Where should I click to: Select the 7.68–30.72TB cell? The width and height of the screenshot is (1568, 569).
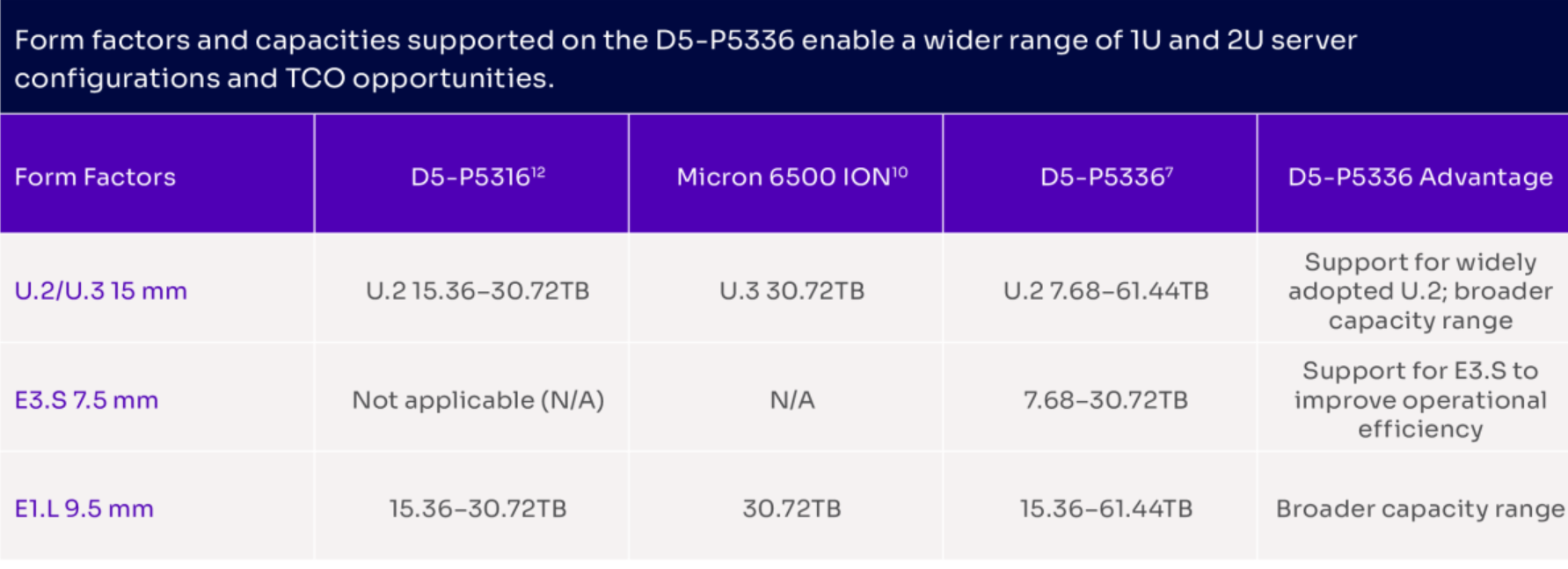pos(1106,400)
